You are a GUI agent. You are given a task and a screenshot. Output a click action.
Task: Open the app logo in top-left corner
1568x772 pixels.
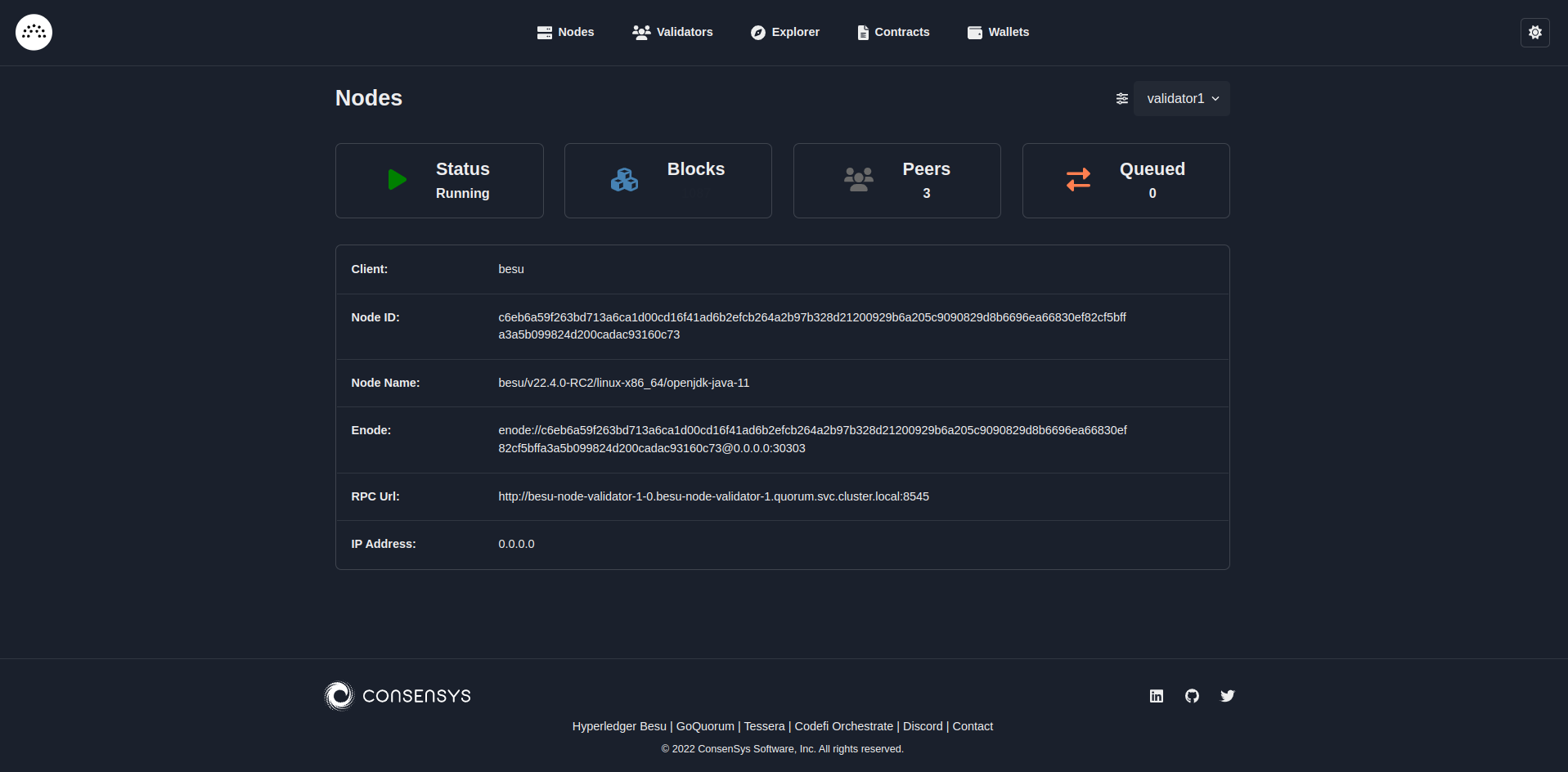[x=33, y=32]
